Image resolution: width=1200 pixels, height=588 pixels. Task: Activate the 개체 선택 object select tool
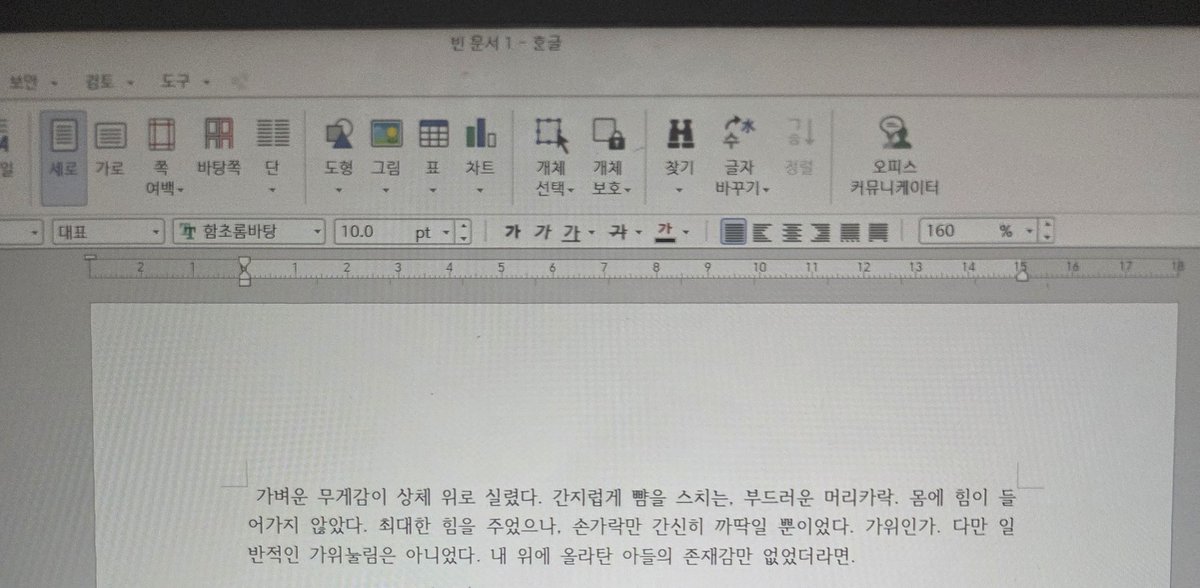coord(551,154)
